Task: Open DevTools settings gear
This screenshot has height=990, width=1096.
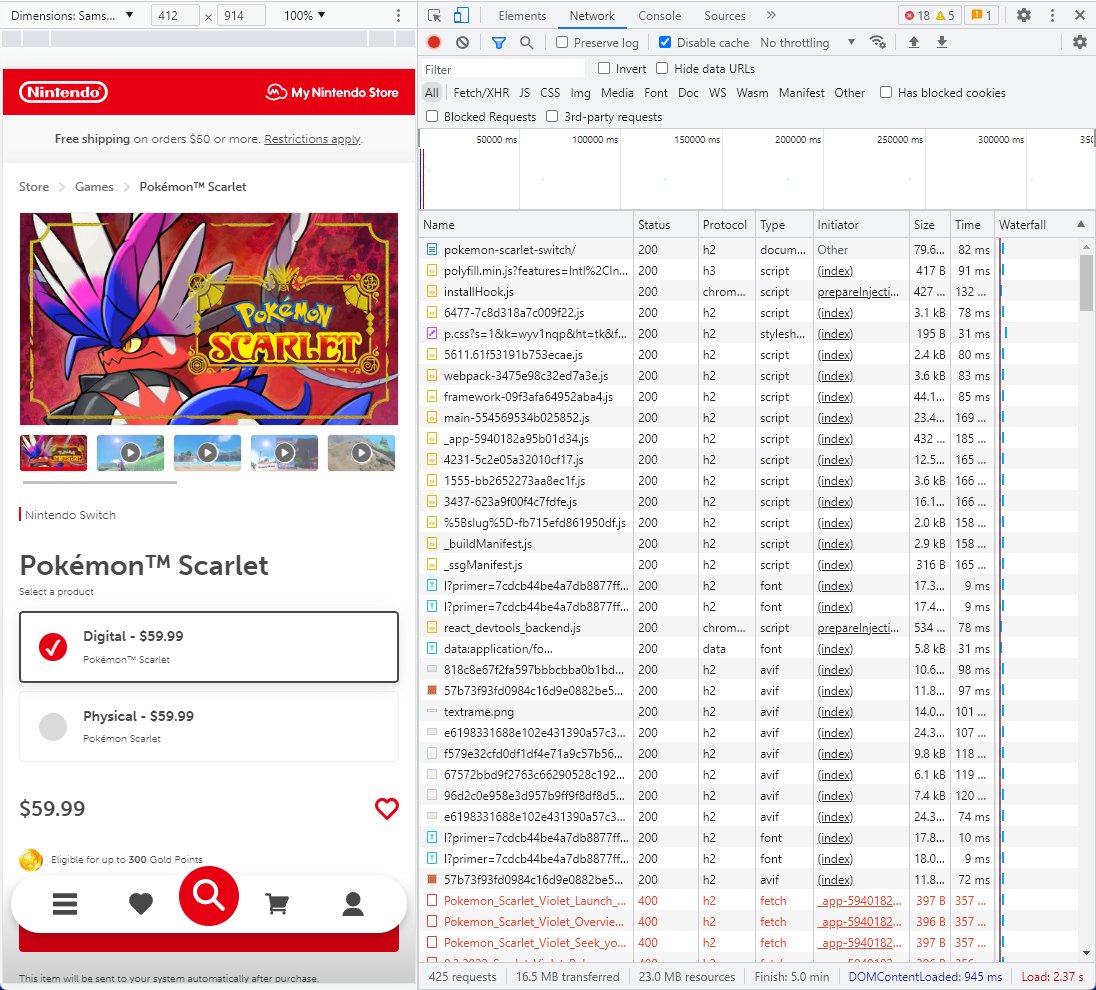Action: [x=1023, y=15]
